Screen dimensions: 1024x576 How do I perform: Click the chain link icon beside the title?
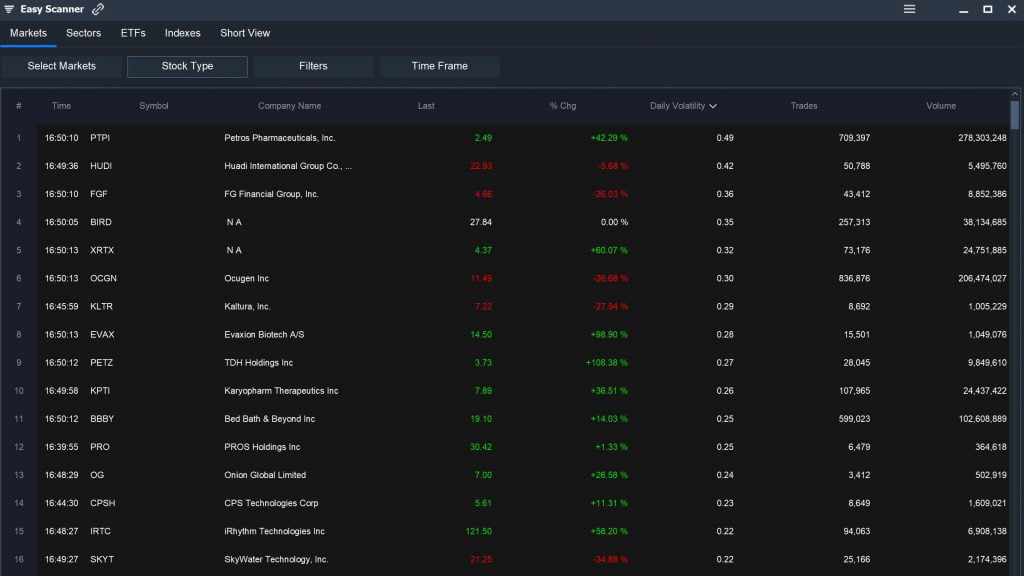pyautogui.click(x=97, y=9)
